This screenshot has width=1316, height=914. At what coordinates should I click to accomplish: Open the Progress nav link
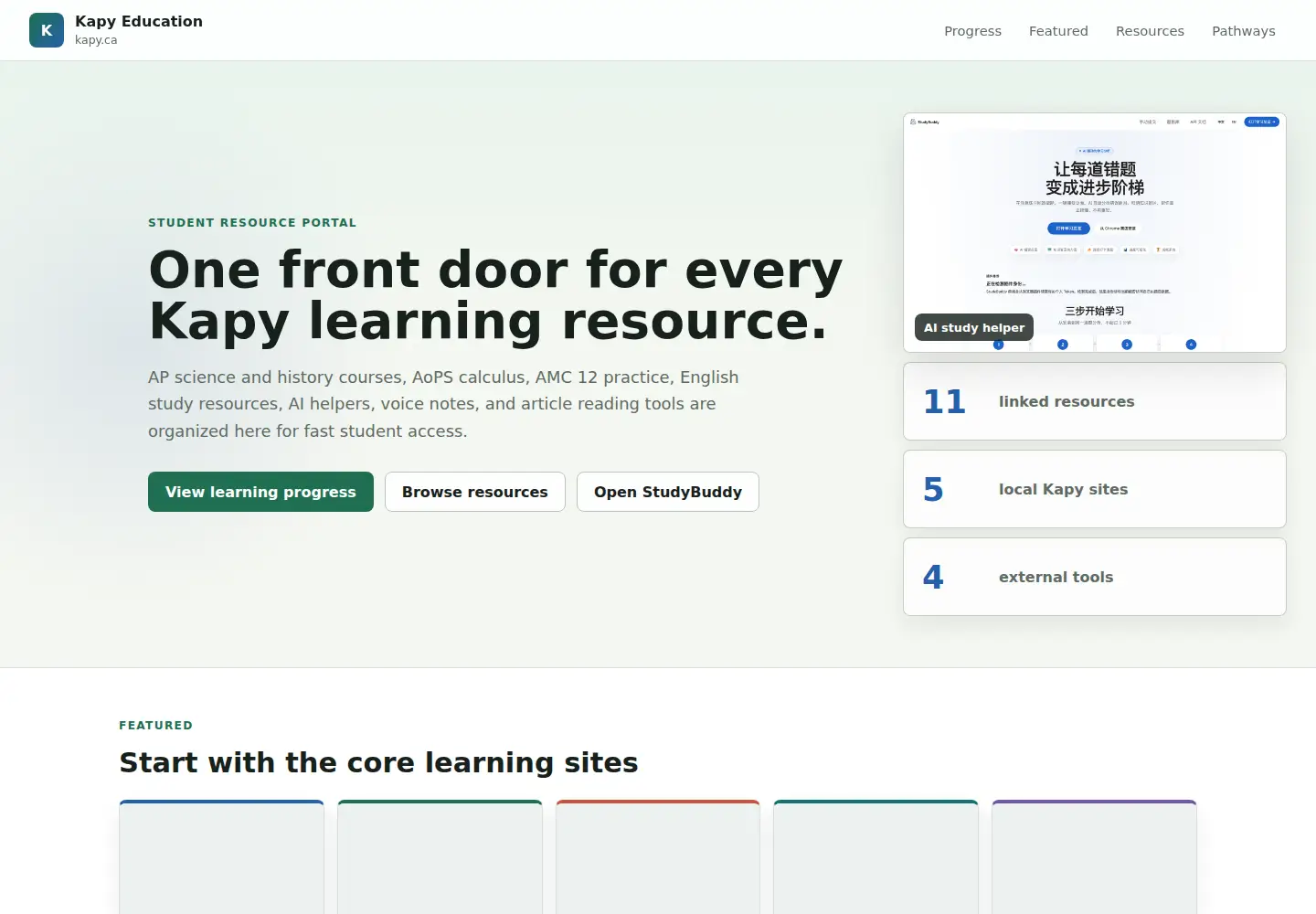tap(972, 31)
